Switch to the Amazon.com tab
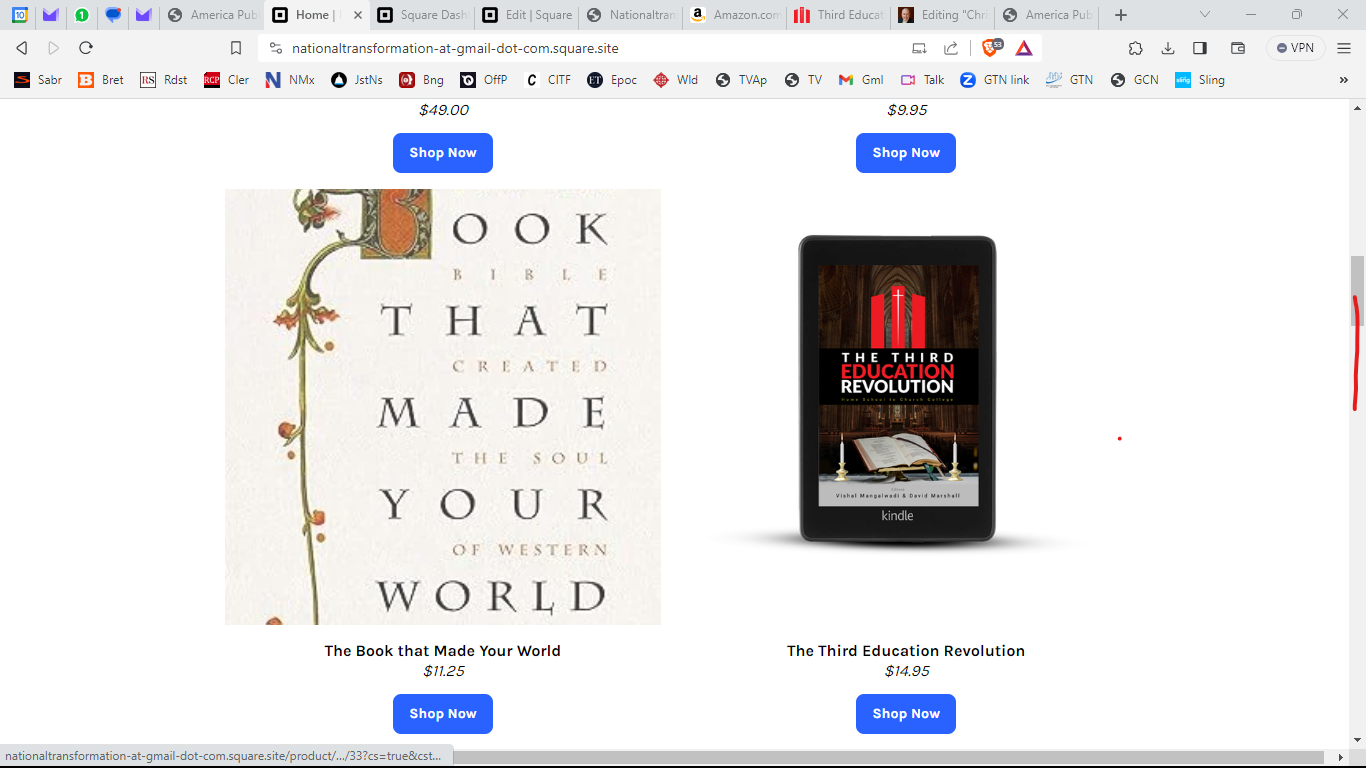1366x768 pixels. [x=735, y=15]
